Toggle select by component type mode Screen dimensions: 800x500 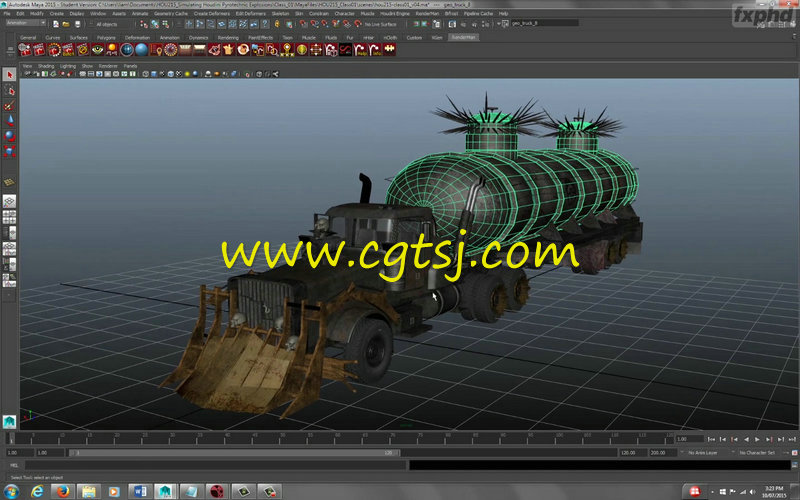[165, 24]
